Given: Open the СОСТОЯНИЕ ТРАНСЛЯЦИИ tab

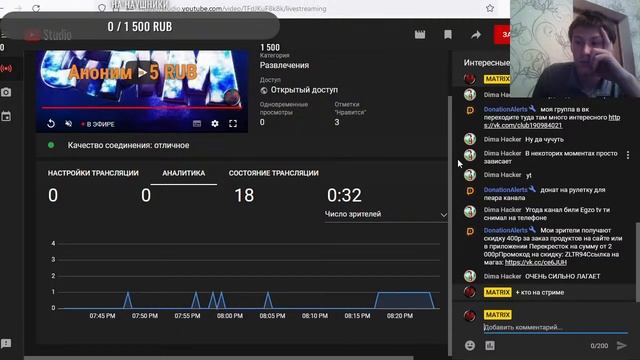Looking at the screenshot, I should click(x=273, y=173).
